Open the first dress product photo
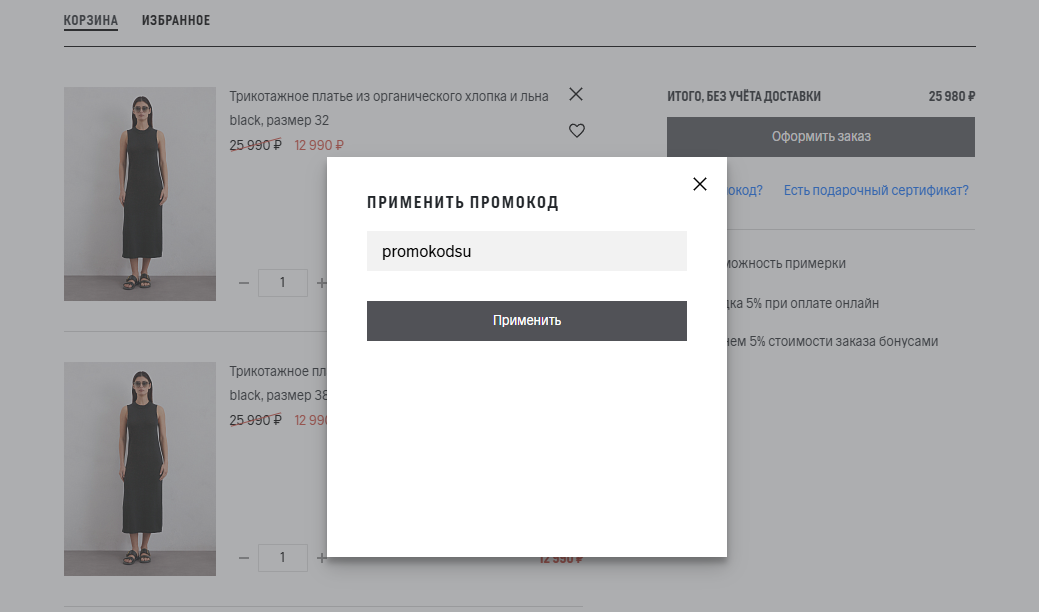Image resolution: width=1039 pixels, height=612 pixels. click(140, 194)
